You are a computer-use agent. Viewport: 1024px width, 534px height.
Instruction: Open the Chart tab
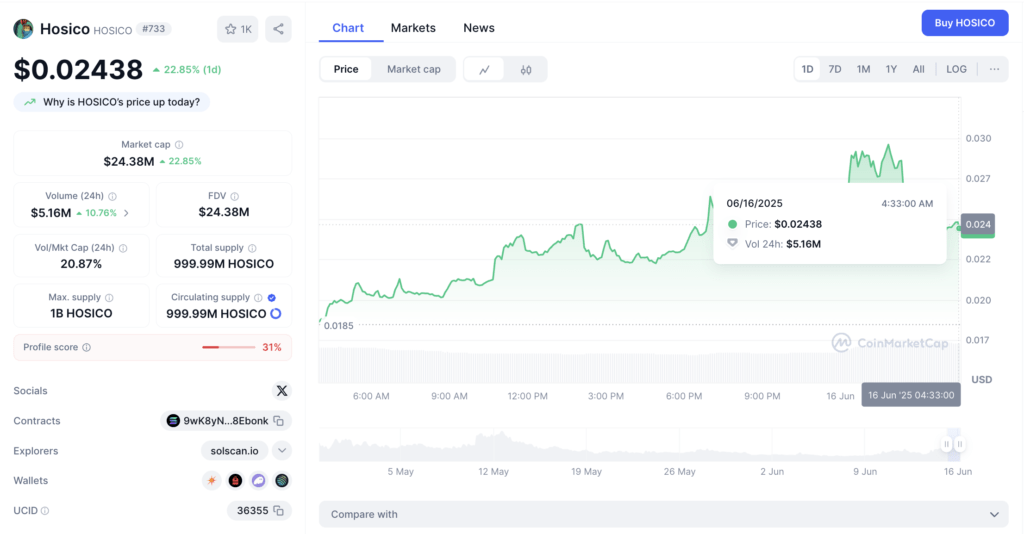click(x=348, y=28)
